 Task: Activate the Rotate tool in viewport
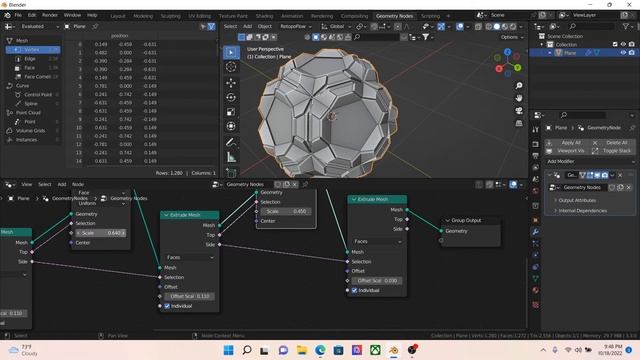tap(231, 98)
